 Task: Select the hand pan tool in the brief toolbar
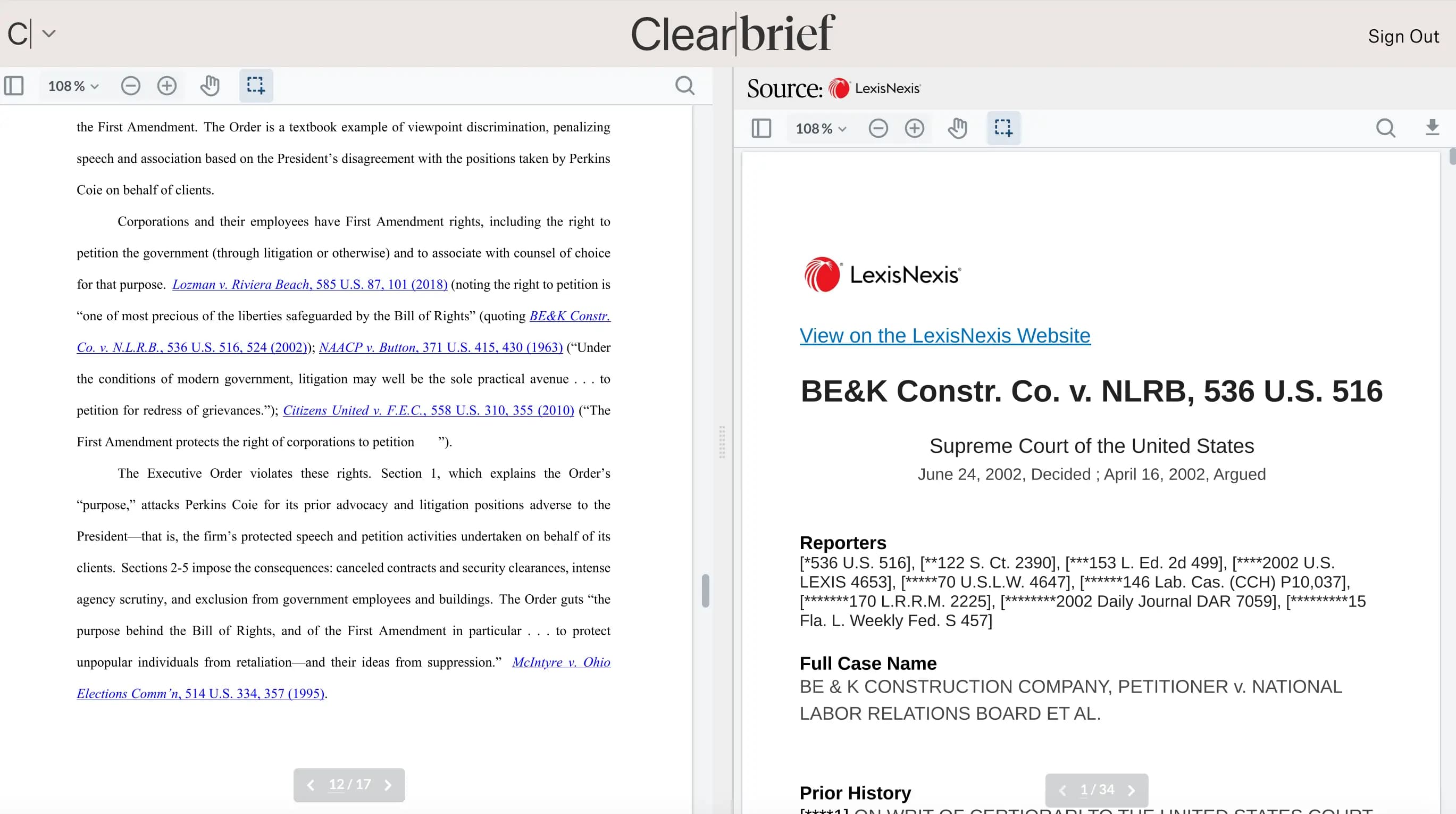(209, 86)
